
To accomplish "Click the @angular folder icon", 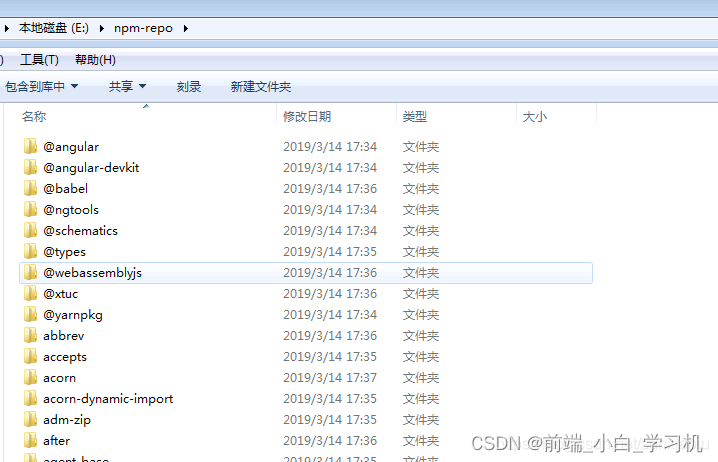I will pyautogui.click(x=30, y=147).
